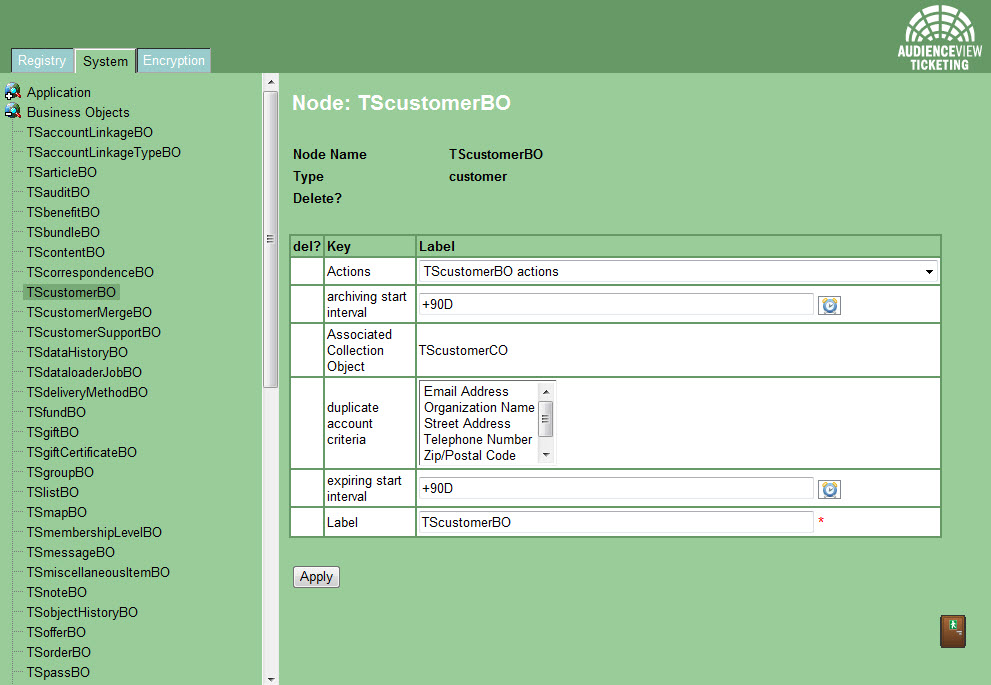Open TSdataloaderJobBO in the tree
The width and height of the screenshot is (991, 685).
[84, 372]
